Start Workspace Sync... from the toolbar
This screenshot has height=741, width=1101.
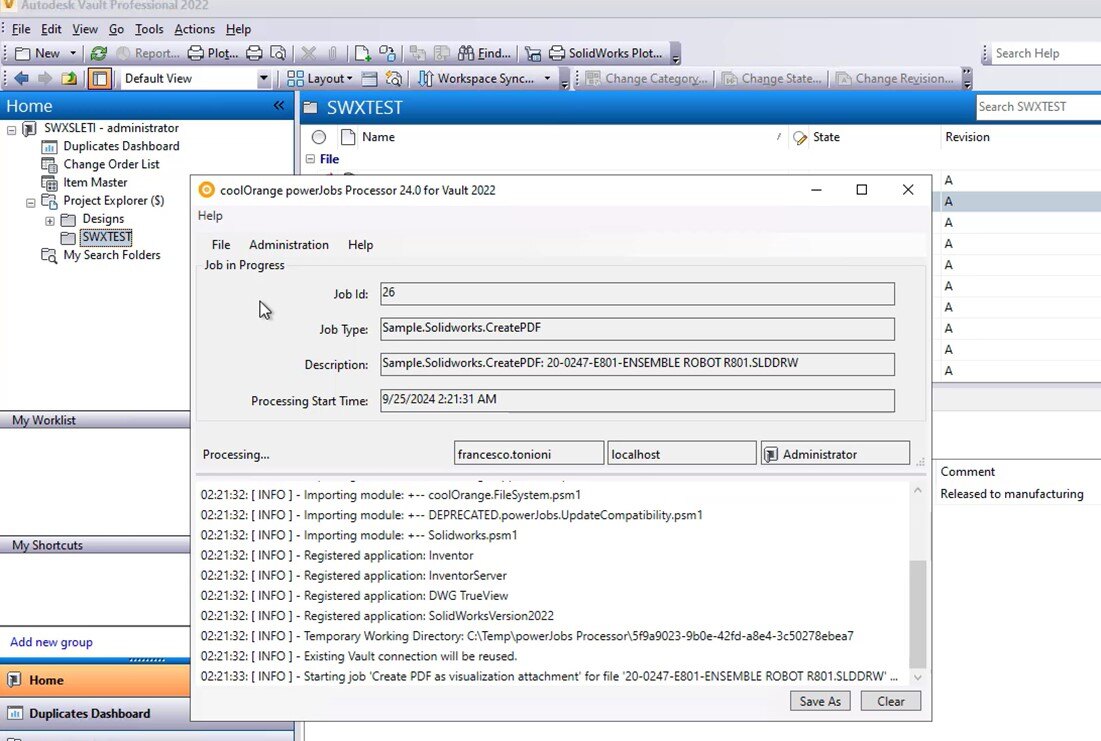[476, 79]
